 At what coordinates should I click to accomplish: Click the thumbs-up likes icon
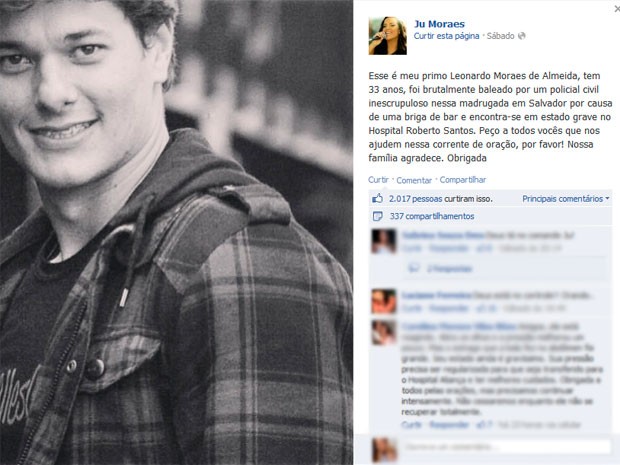pos(377,198)
